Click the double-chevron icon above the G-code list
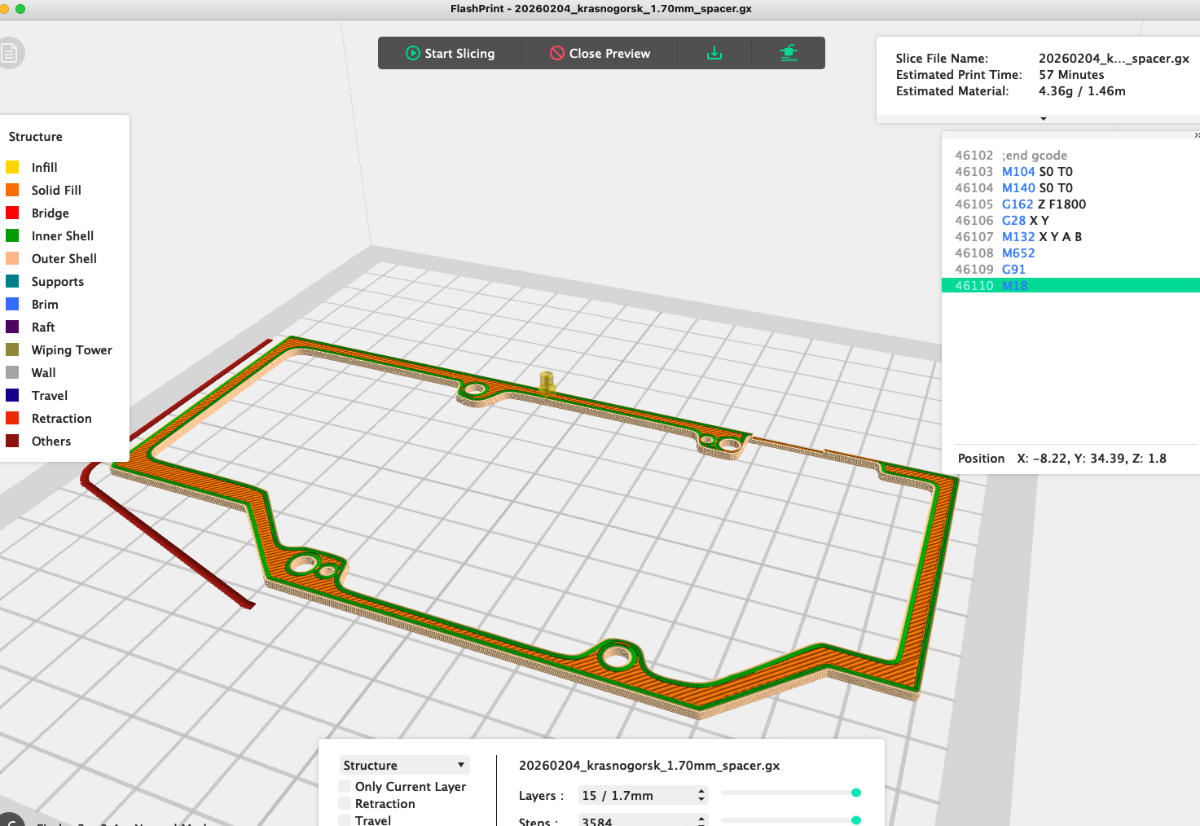The height and width of the screenshot is (826, 1200). point(1196,135)
